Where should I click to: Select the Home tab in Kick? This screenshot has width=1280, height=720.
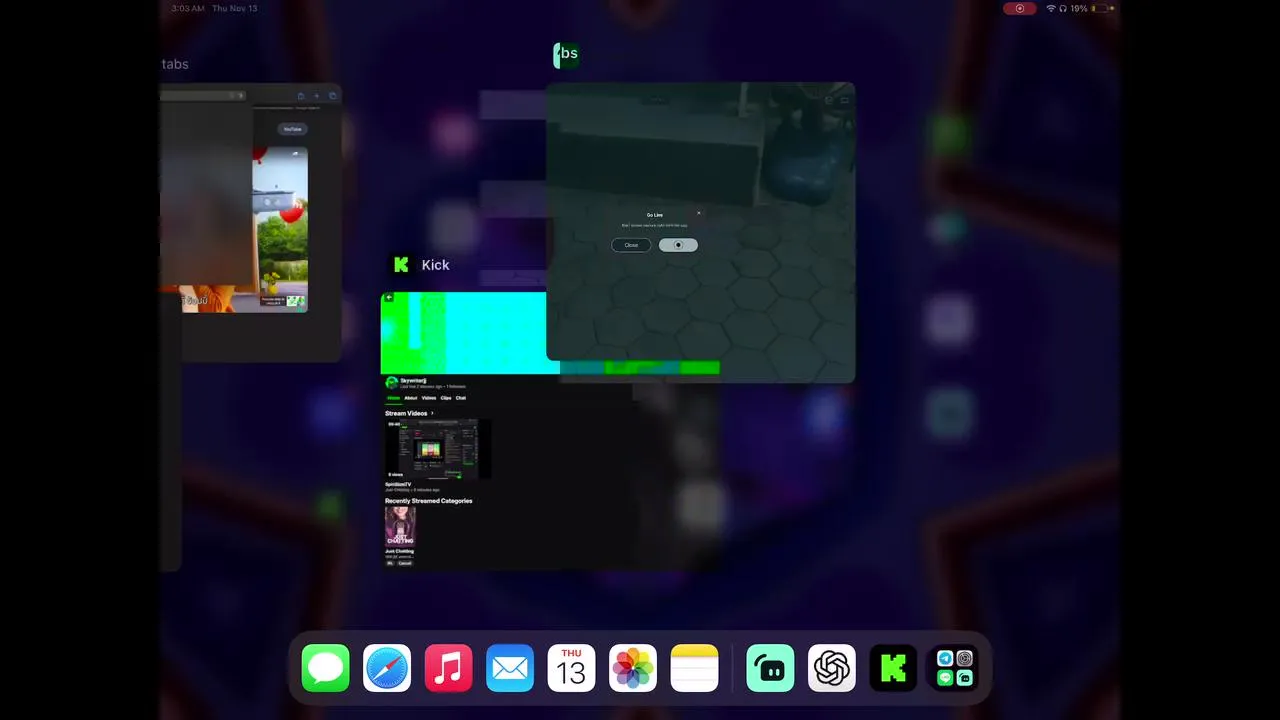pos(393,398)
